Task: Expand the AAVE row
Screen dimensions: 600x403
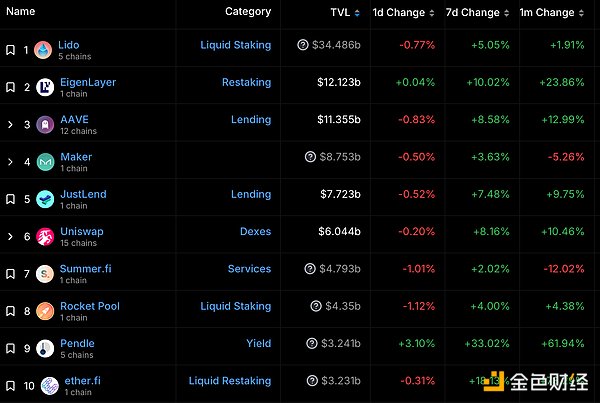Action: click(x=10, y=125)
